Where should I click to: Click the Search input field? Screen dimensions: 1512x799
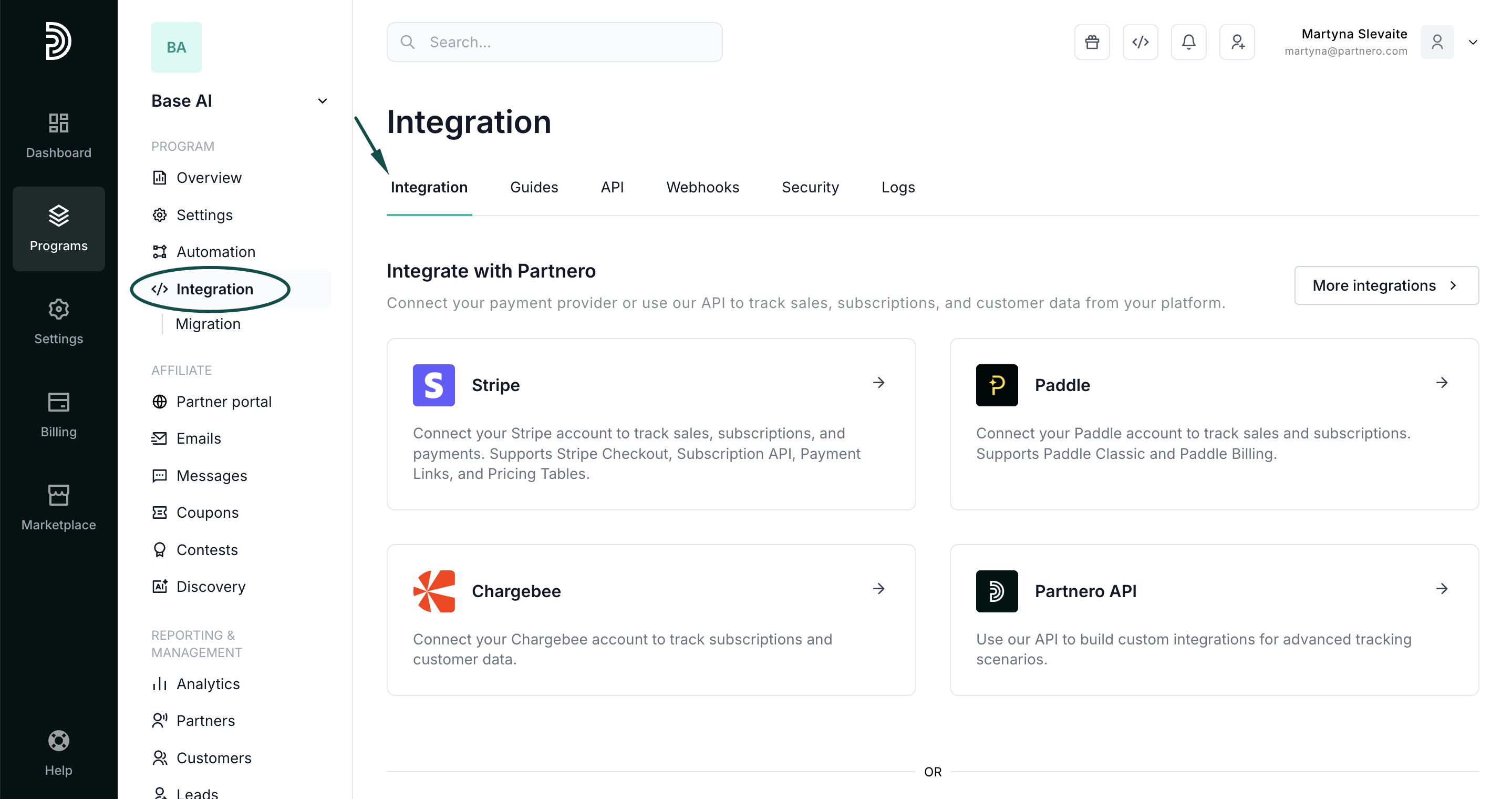(554, 42)
